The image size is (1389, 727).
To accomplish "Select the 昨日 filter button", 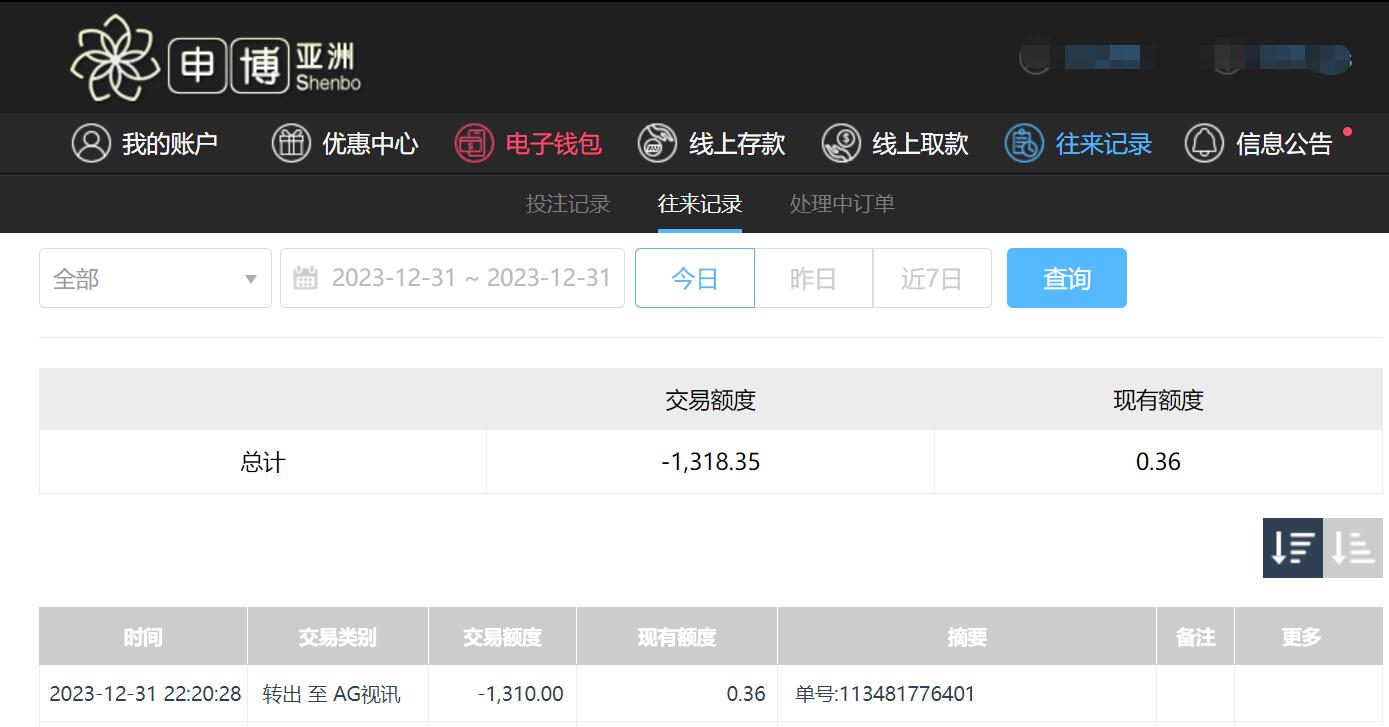I will pyautogui.click(x=813, y=278).
